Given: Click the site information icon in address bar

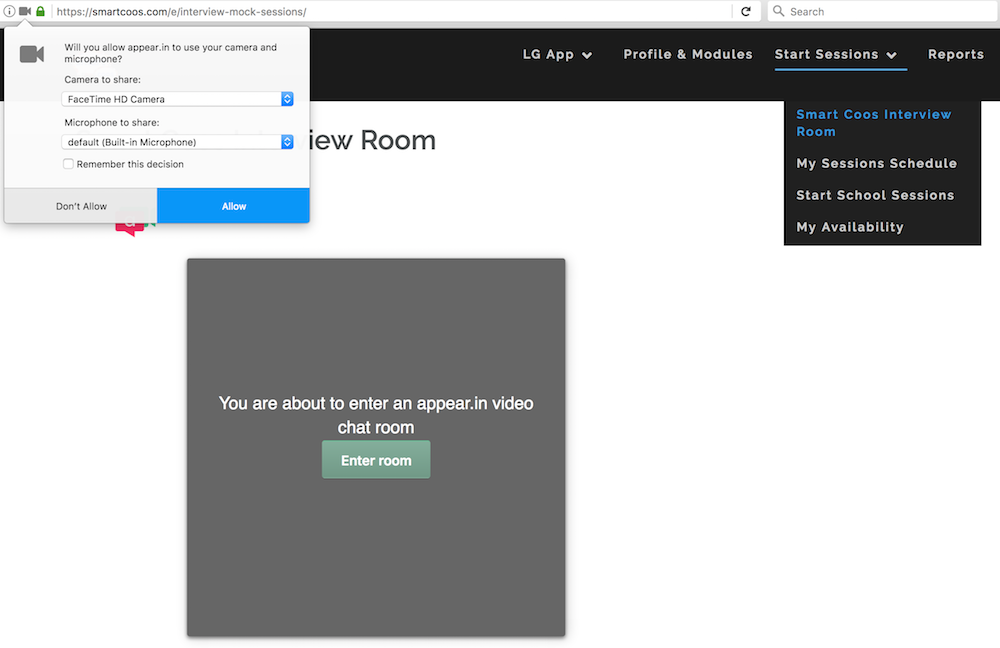Looking at the screenshot, I should (x=9, y=11).
